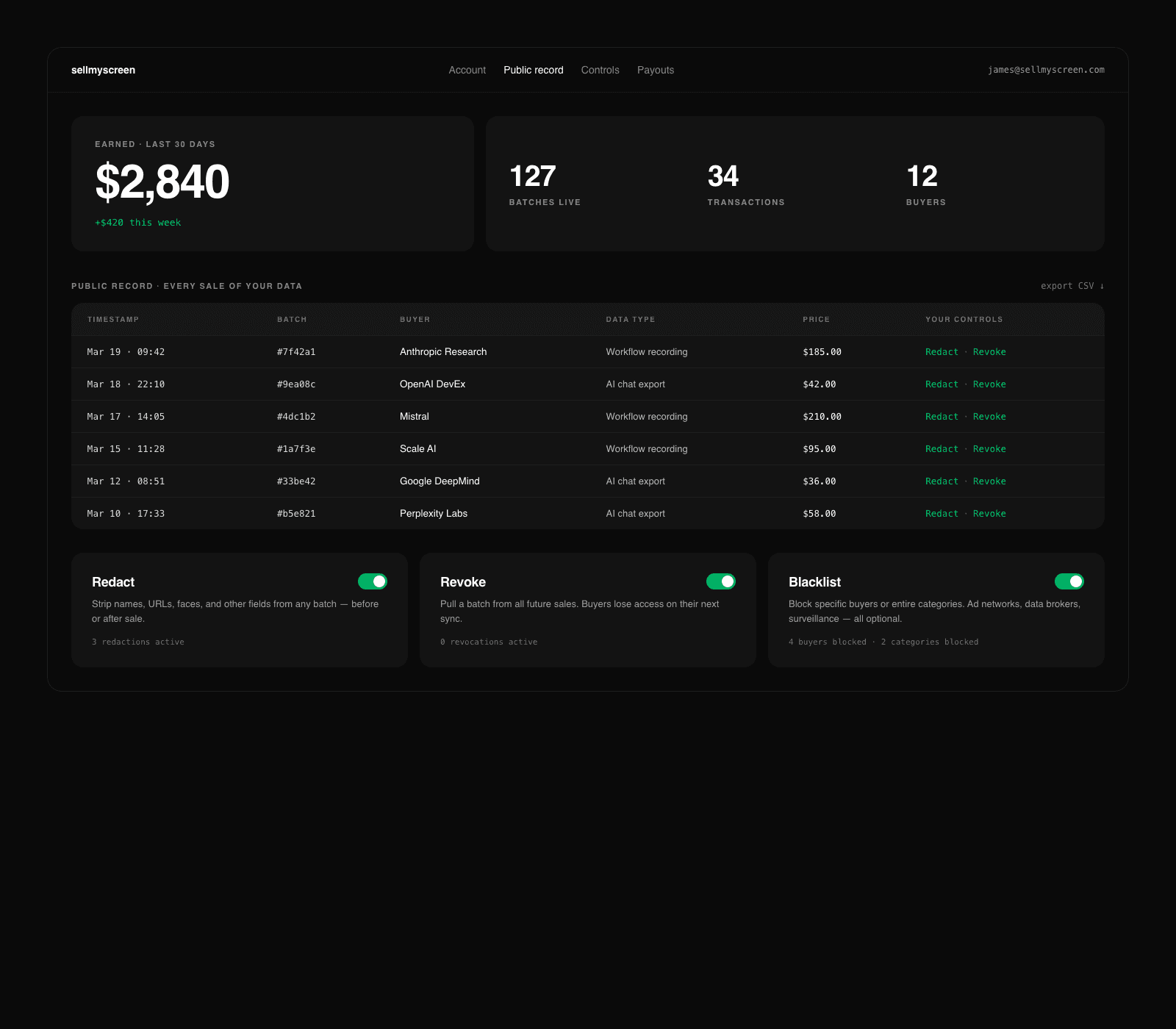Click the timestamp Mar 15 · 11:28

126,449
